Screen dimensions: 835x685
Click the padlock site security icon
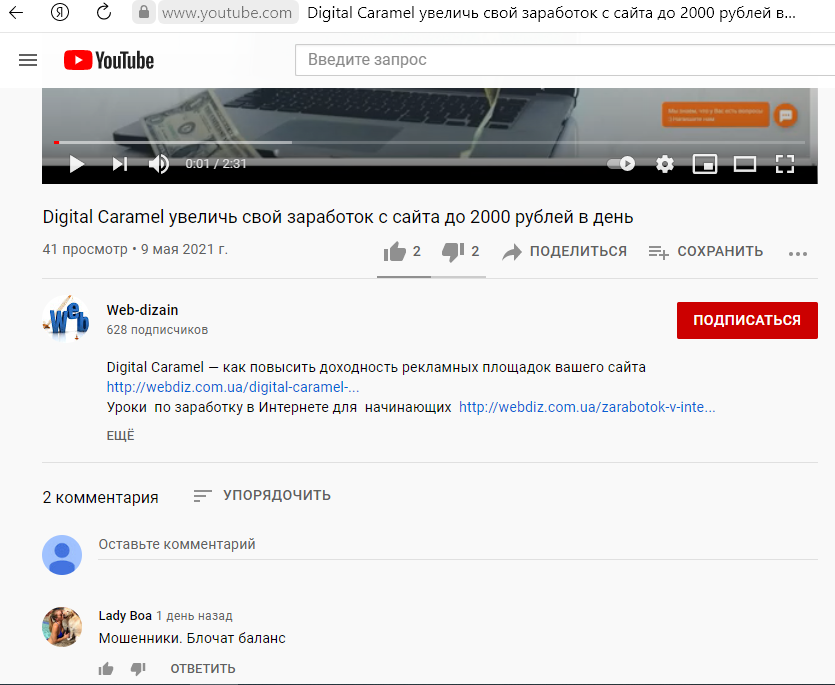tap(144, 12)
